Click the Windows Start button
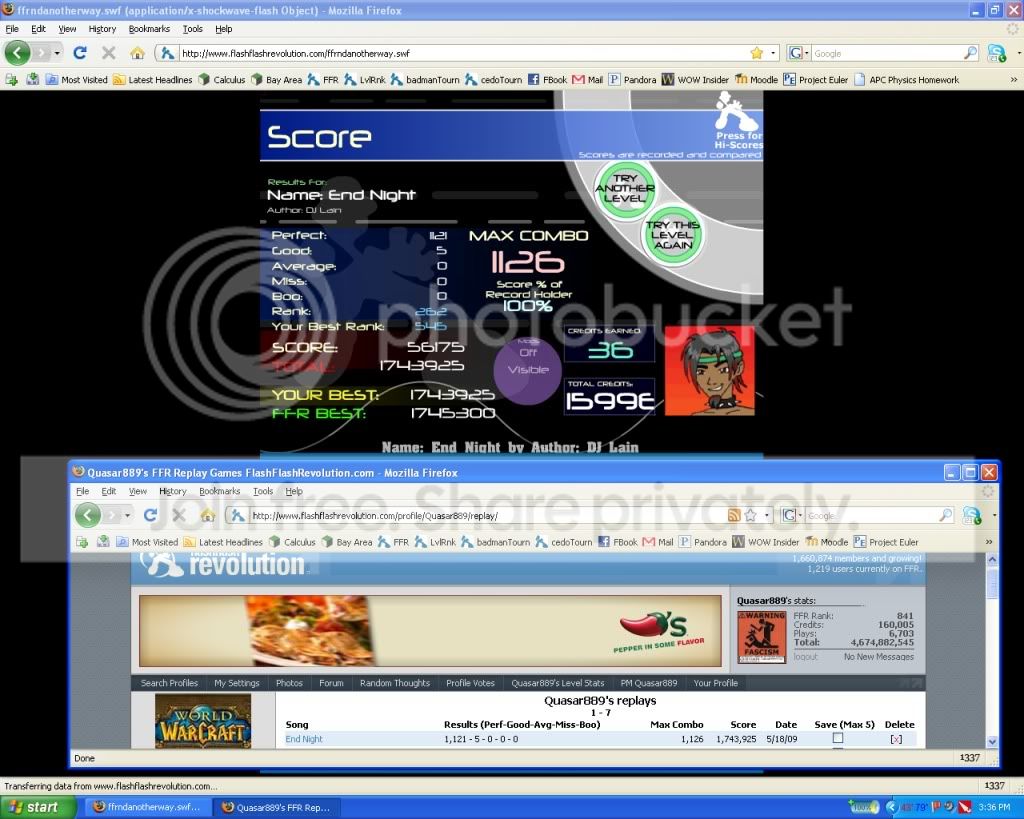 click(35, 807)
